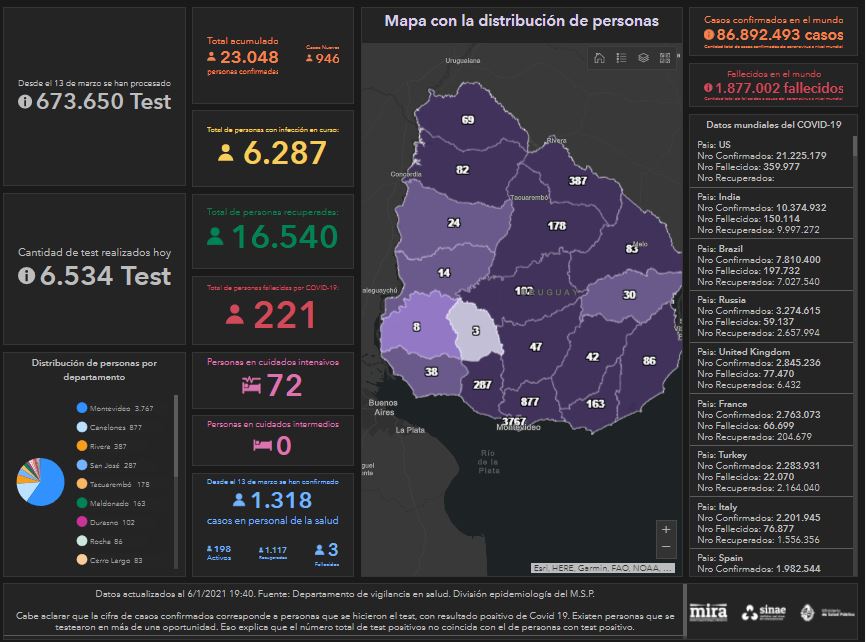The width and height of the screenshot is (866, 642).
Task: Click the map Home extent icon
Action: (599, 58)
